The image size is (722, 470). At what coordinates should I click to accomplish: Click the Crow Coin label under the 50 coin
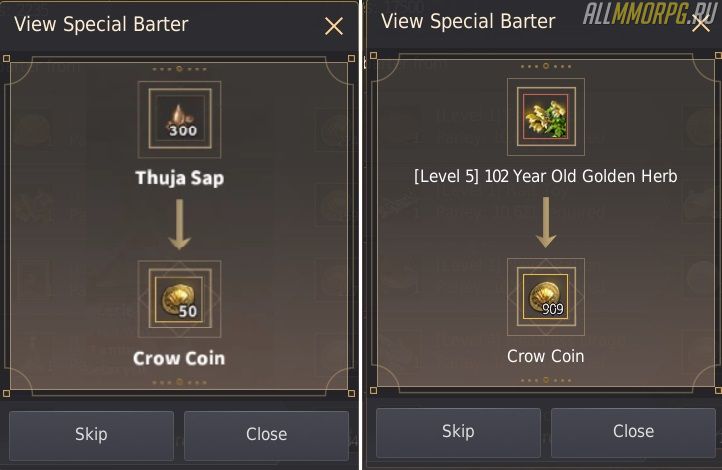click(x=180, y=358)
